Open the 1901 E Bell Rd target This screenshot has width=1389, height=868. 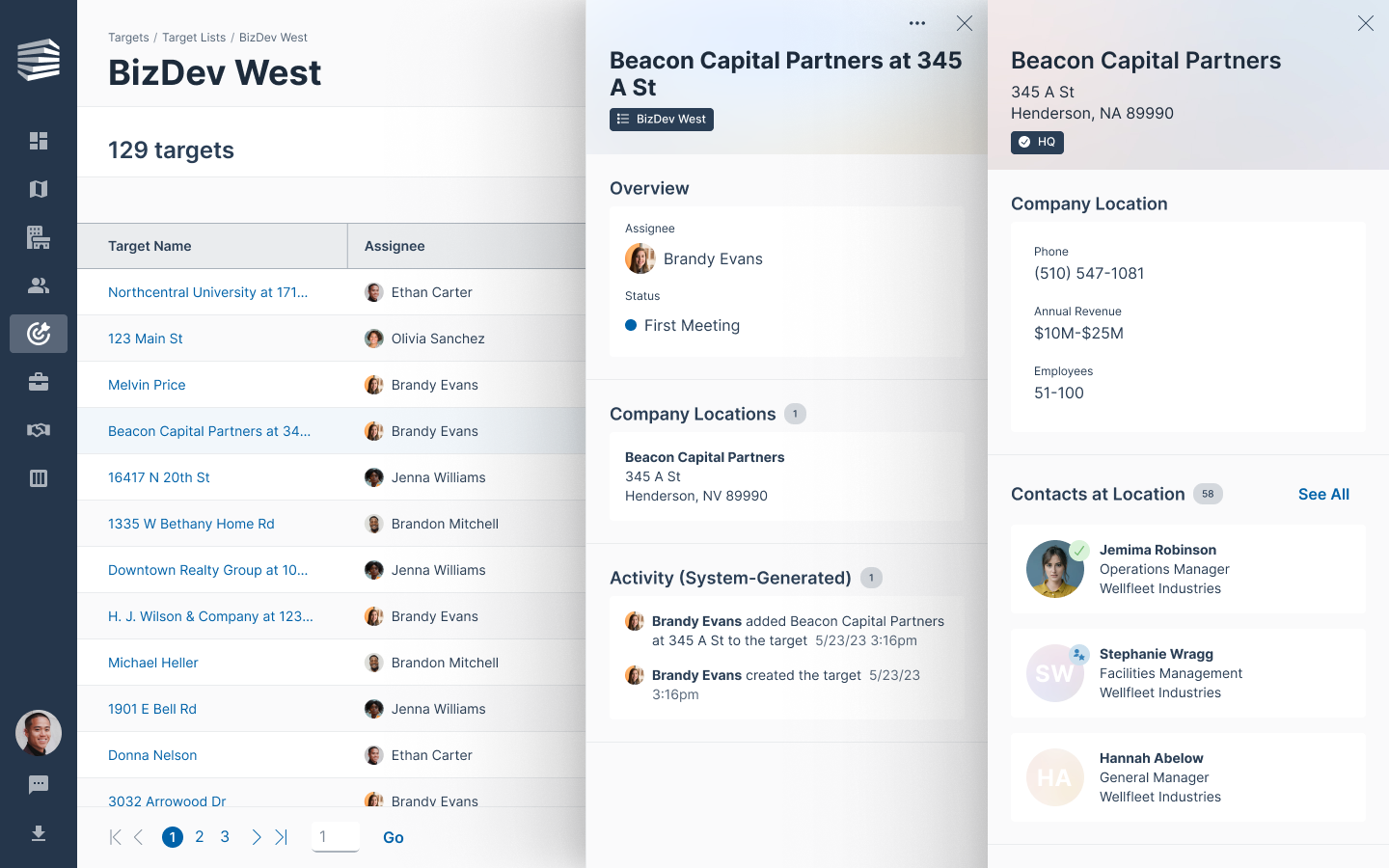[x=152, y=709]
